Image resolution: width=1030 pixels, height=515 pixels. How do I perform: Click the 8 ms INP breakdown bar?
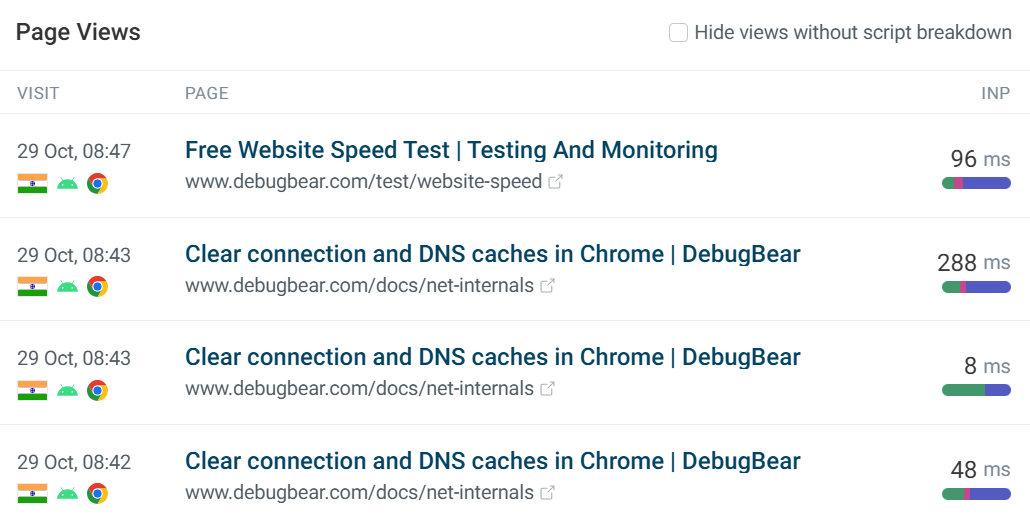point(976,390)
